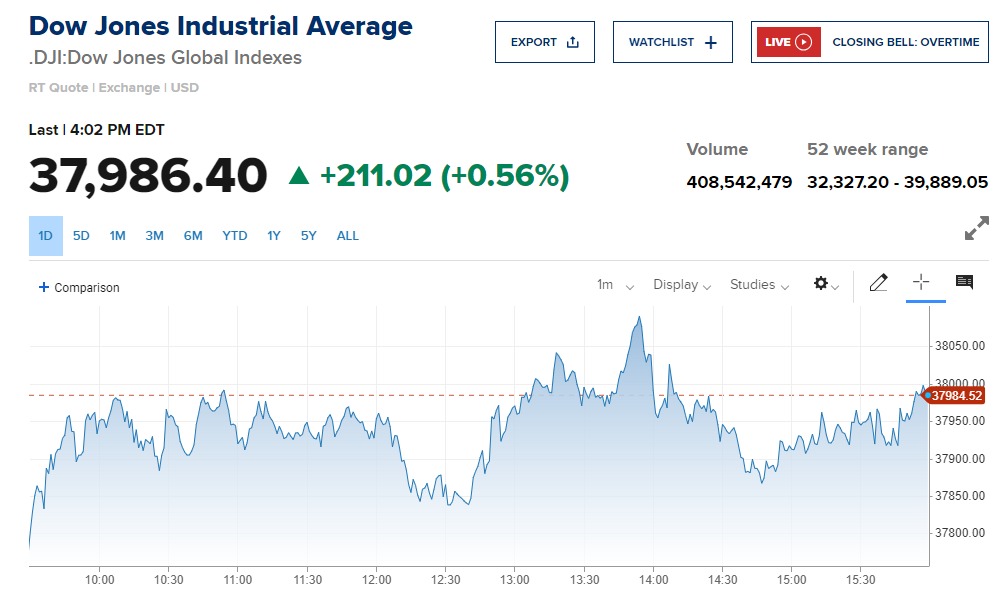
Task: Switch to the 5D range tab
Action: coord(81,236)
